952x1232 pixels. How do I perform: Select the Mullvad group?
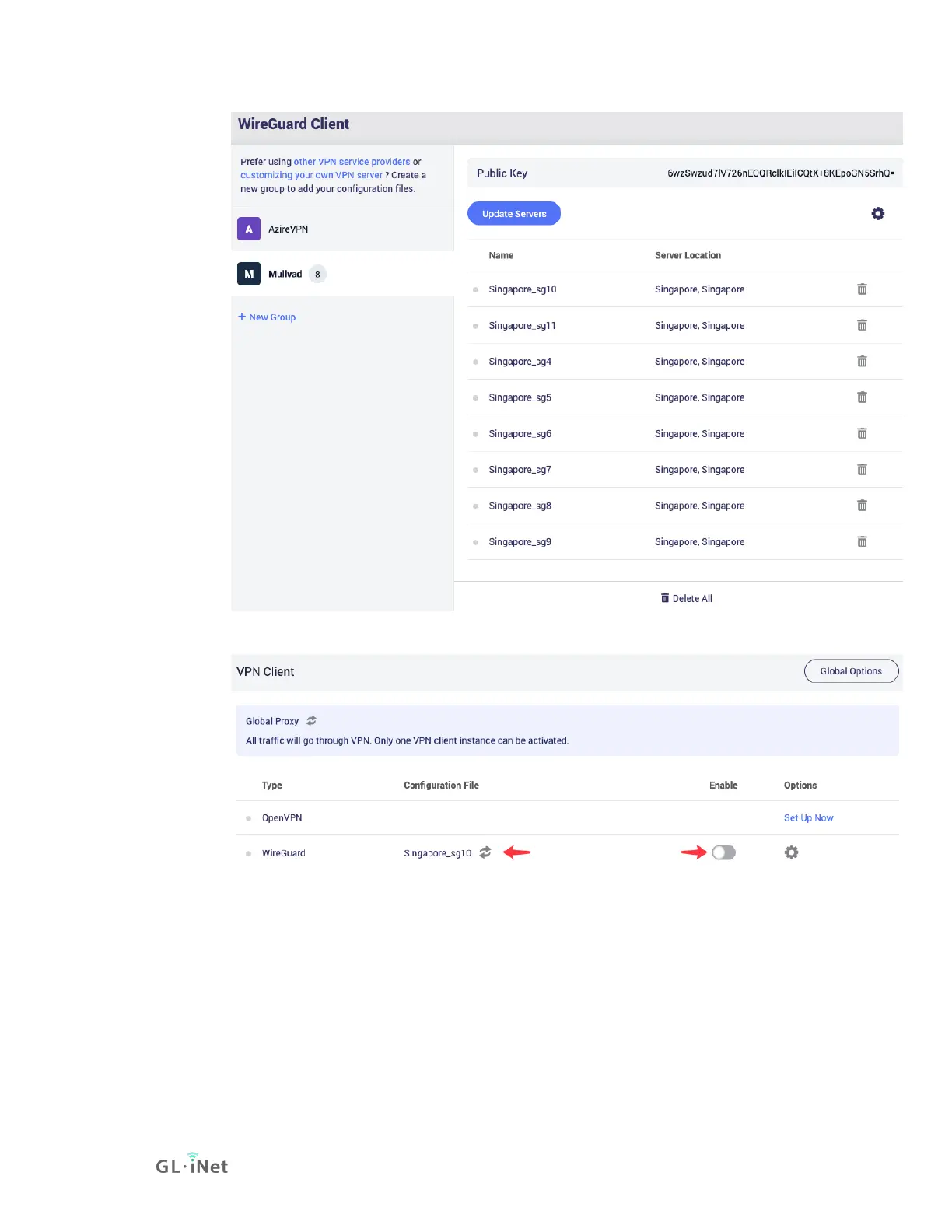(x=342, y=274)
